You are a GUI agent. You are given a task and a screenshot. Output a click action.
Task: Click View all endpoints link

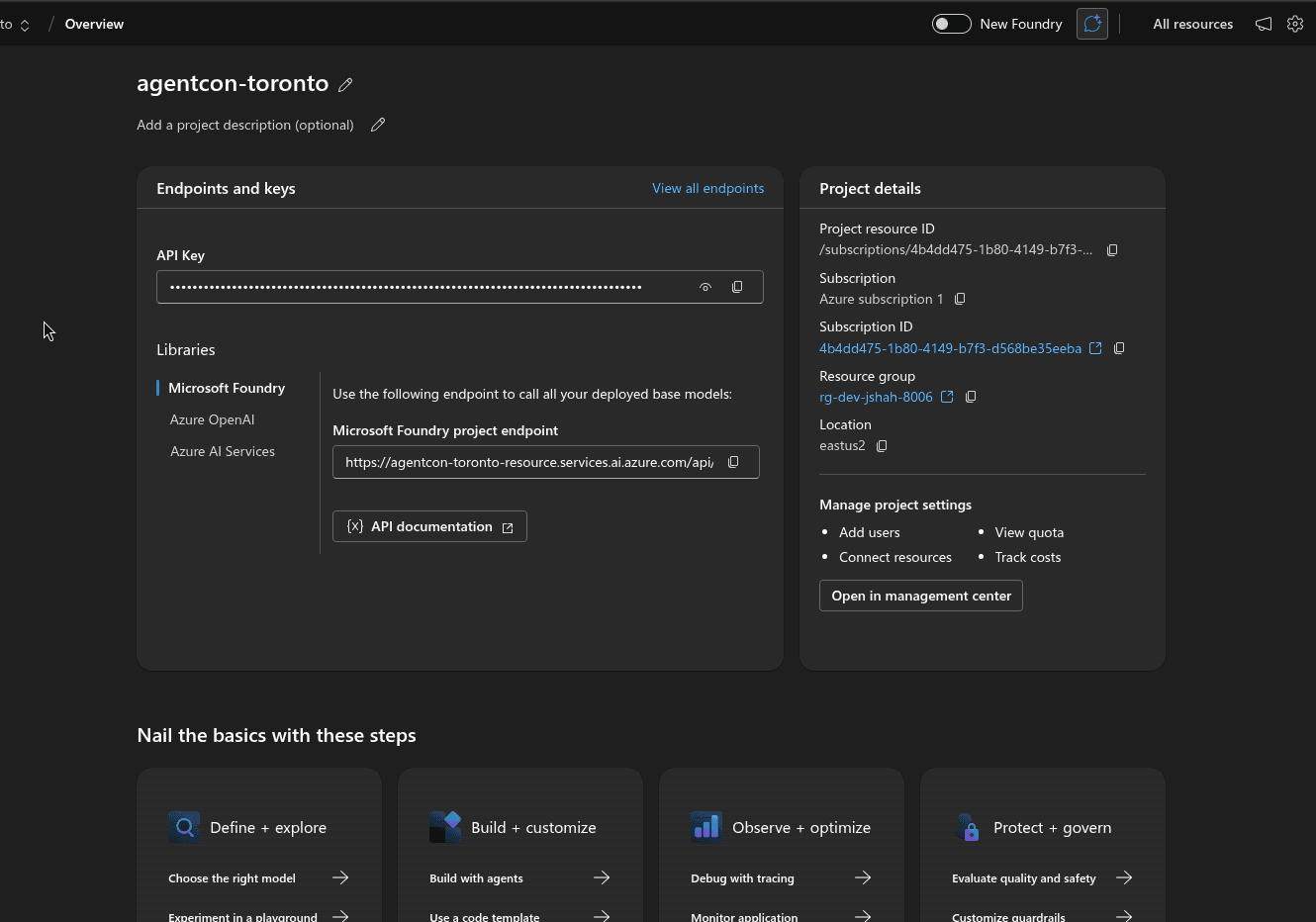coord(707,188)
